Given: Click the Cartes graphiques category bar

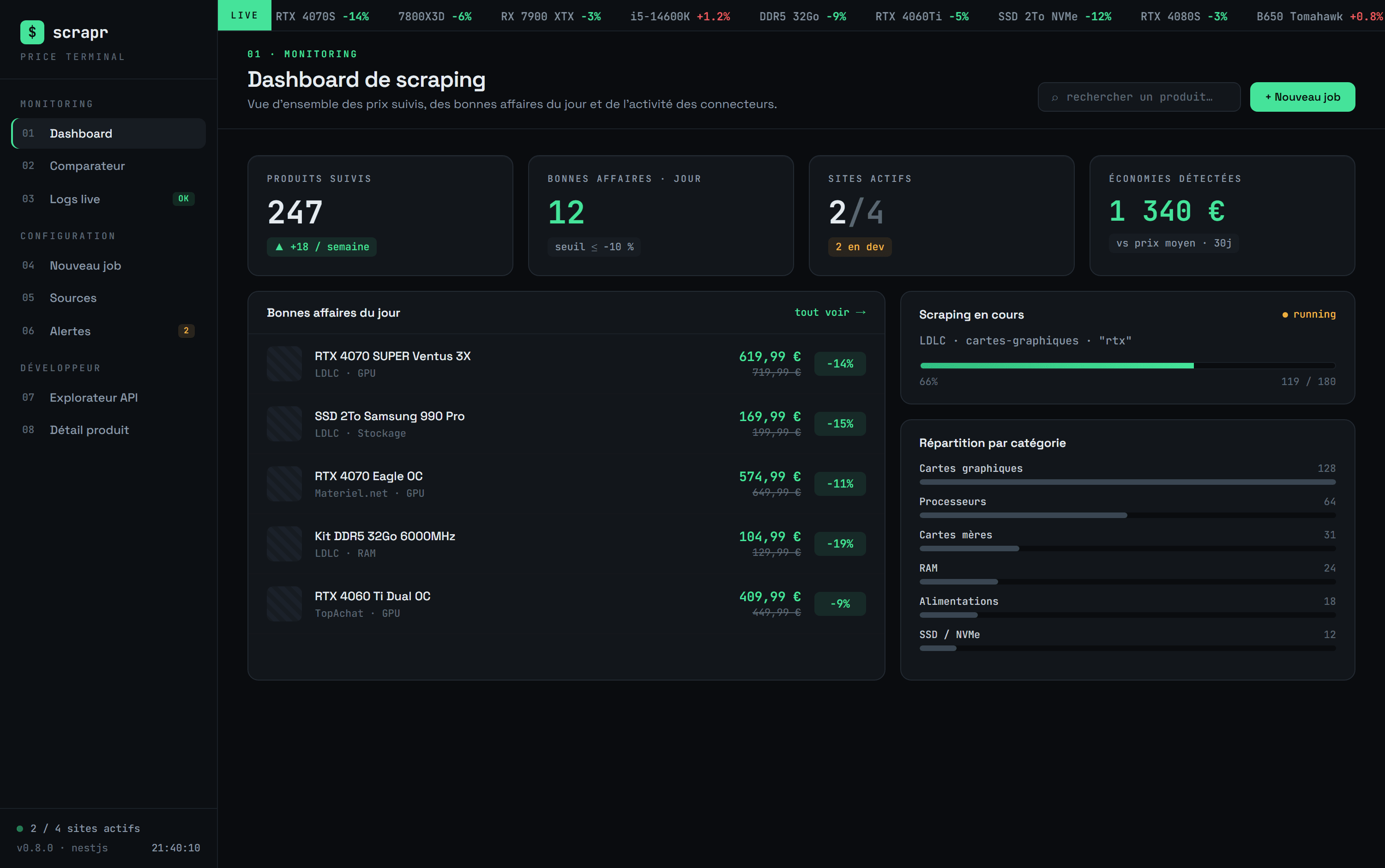Looking at the screenshot, I should tap(1127, 482).
